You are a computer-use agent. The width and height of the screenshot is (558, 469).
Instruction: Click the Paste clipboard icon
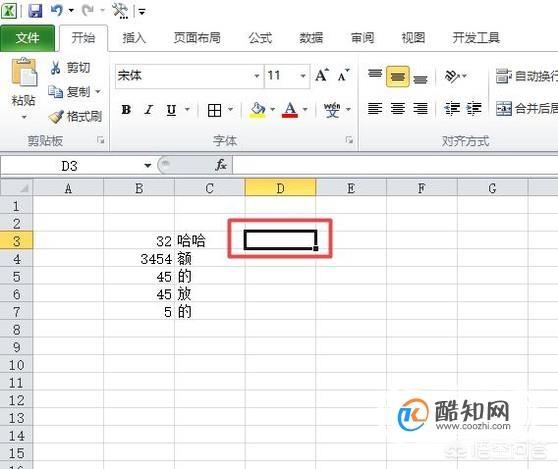[x=24, y=73]
